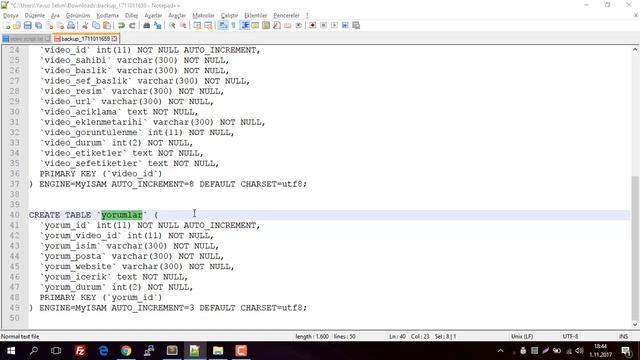Image resolution: width=640 pixels, height=360 pixels.
Task: Open the Görünüm menu
Action: tap(78, 16)
